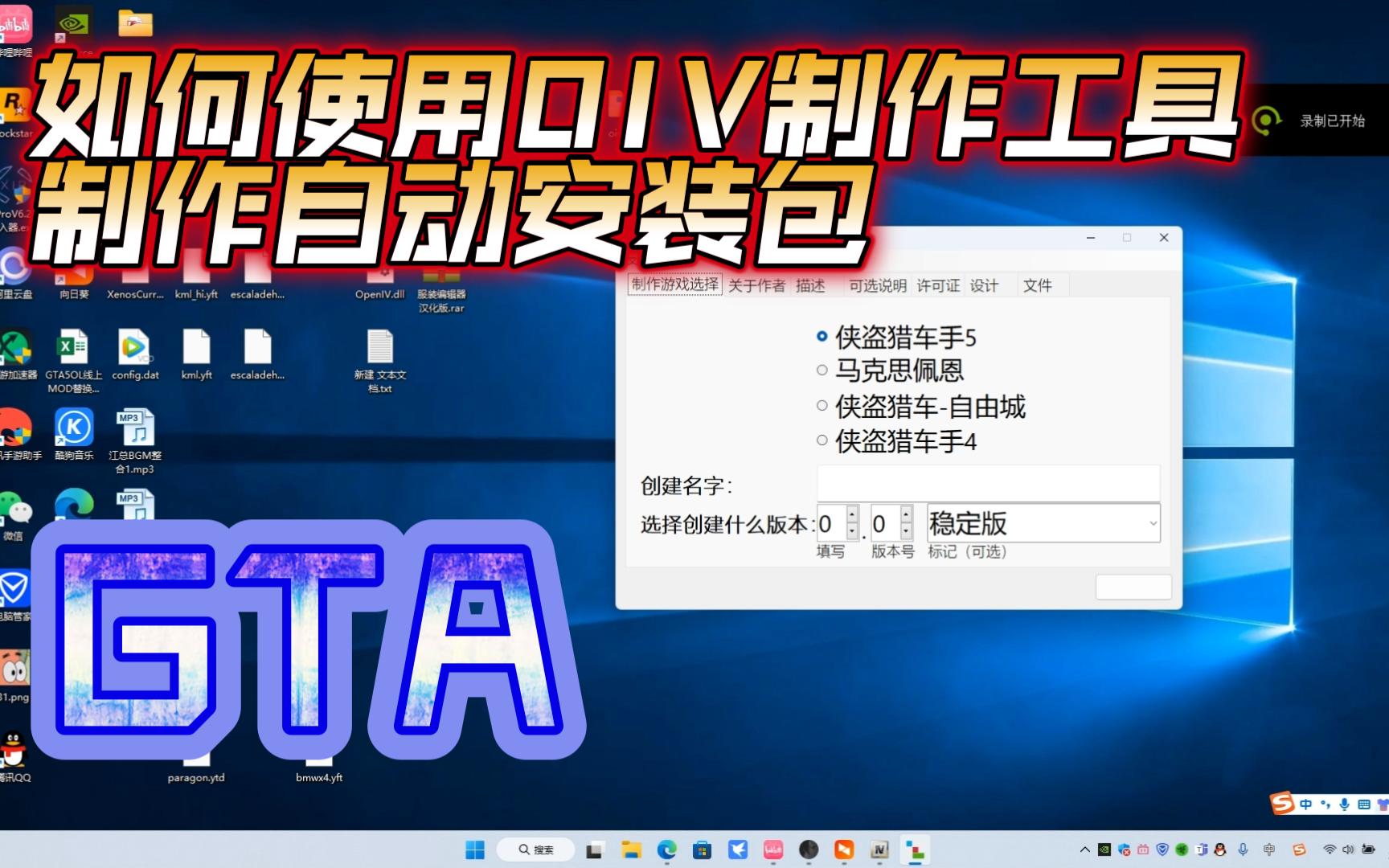The width and height of the screenshot is (1389, 868).
Task: Click the blank button at dialog bottom
Action: 1133,587
